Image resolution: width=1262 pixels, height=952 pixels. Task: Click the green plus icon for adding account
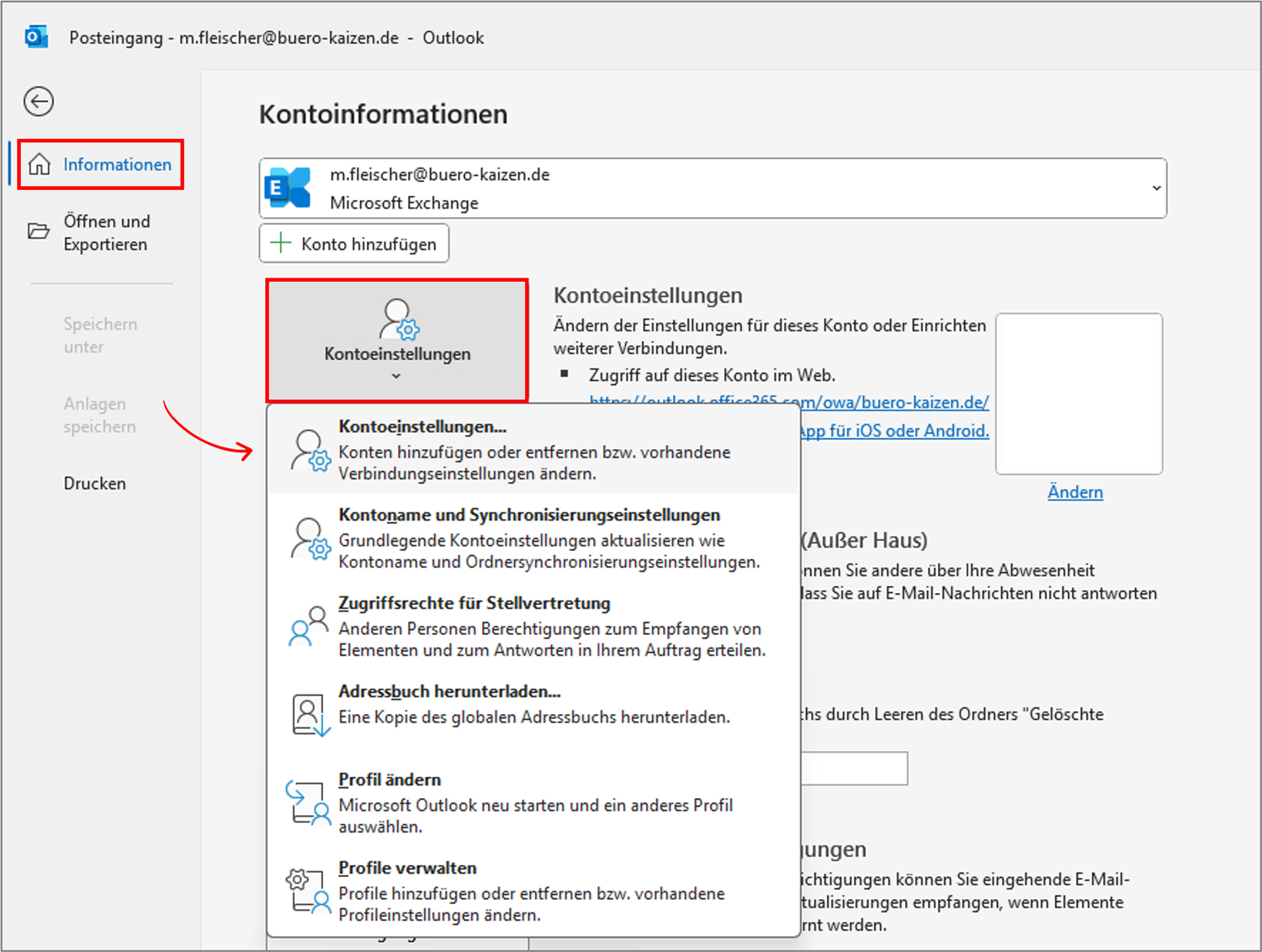pyautogui.click(x=280, y=244)
